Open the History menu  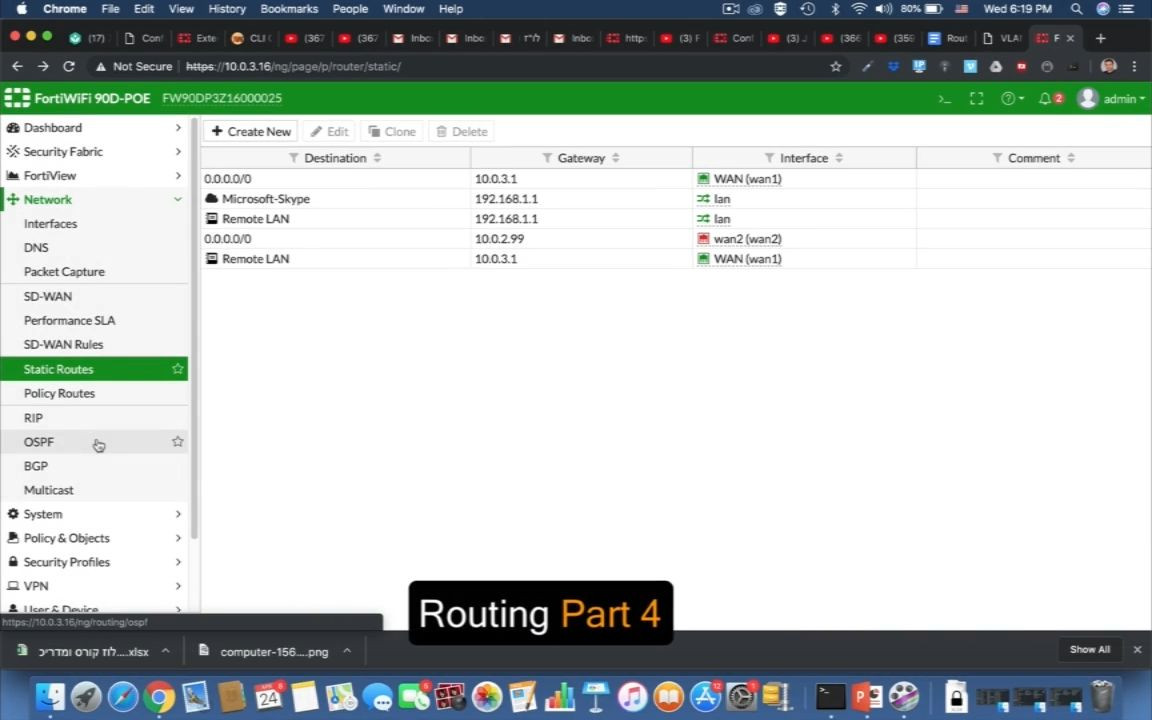[x=227, y=9]
